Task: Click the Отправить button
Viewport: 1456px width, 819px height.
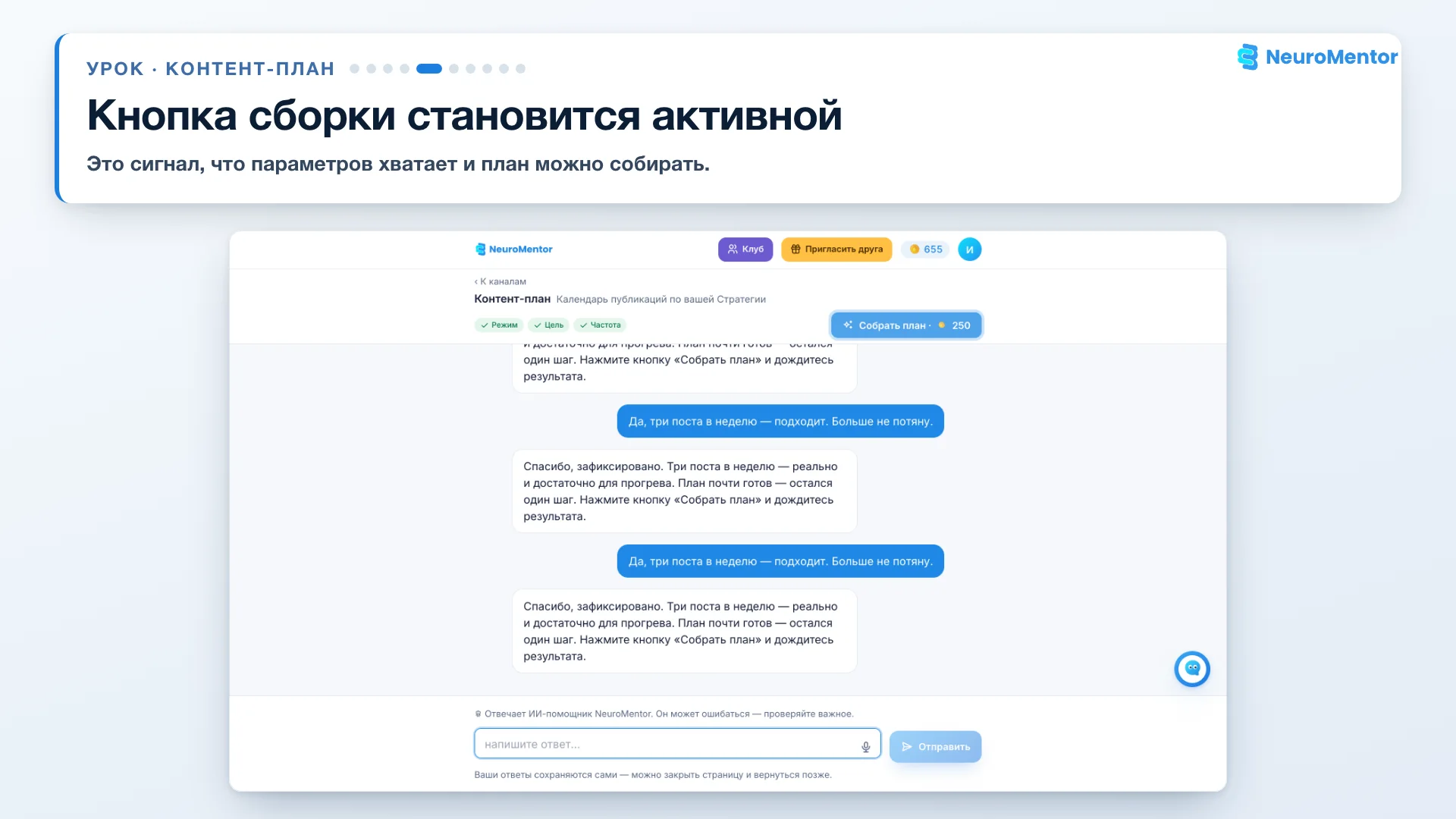Action: 935,746
